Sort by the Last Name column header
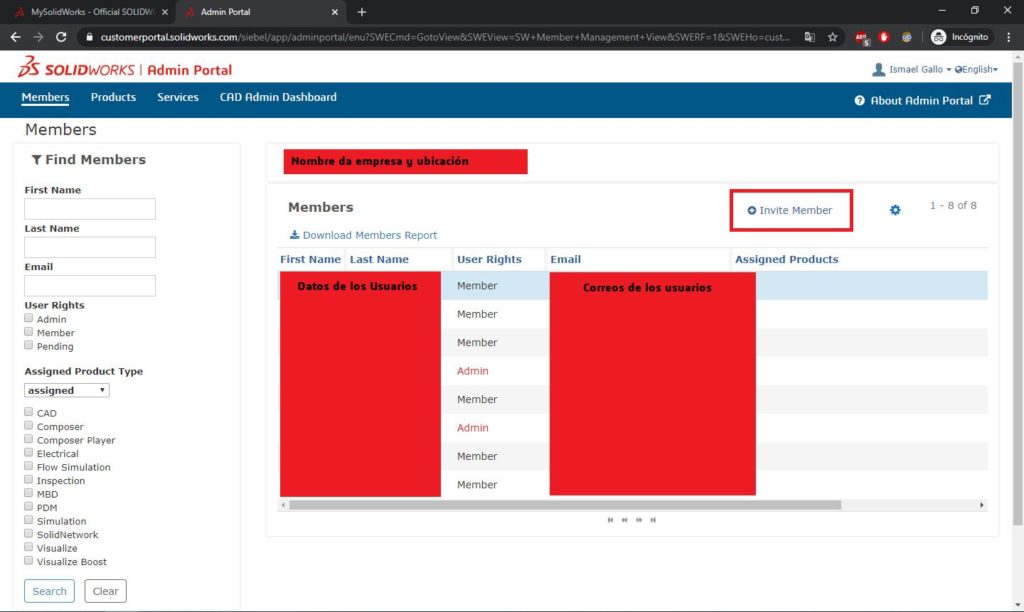 (x=379, y=259)
